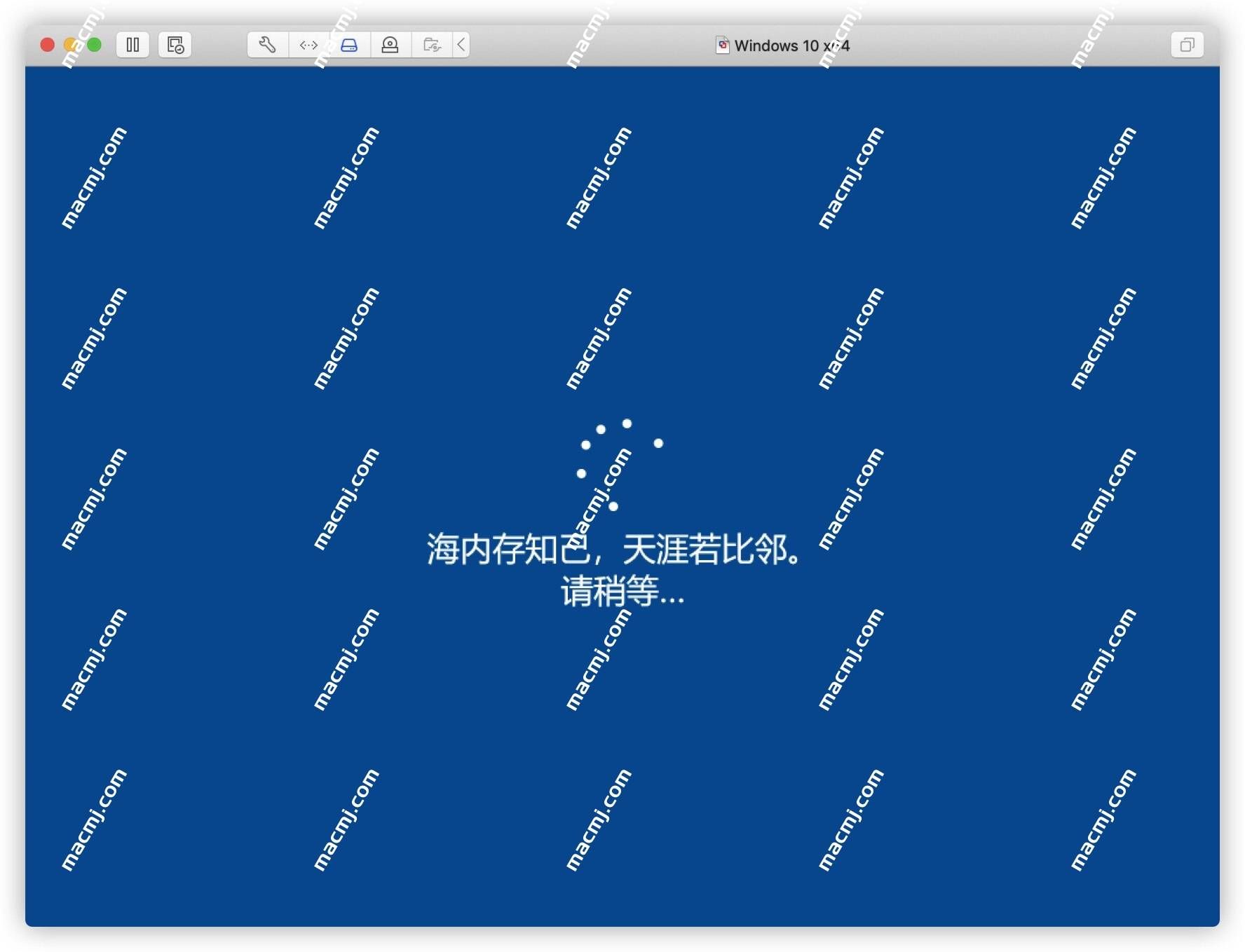The width and height of the screenshot is (1245, 952).
Task: Click the Windows 10 x64 title text
Action: coord(792,46)
